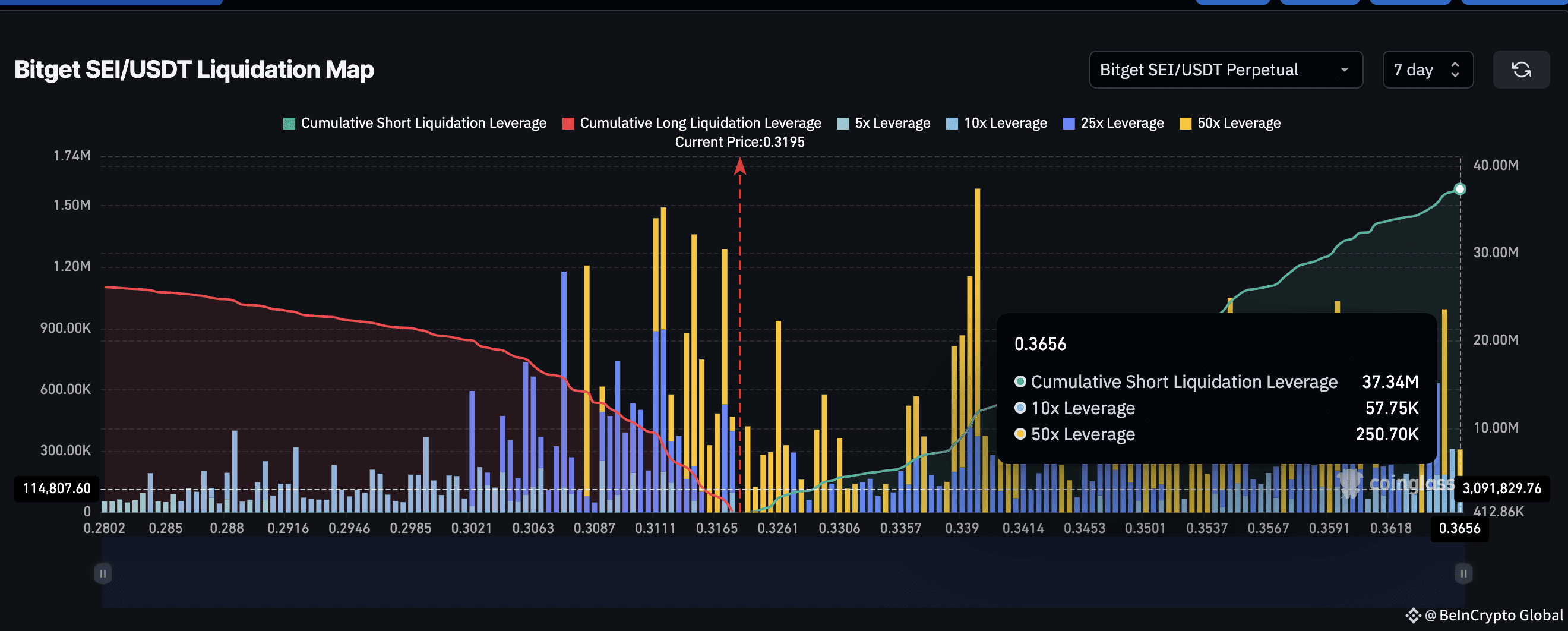The width and height of the screenshot is (1568, 631).
Task: Click the 0.3087 x-axis label
Action: [x=594, y=528]
